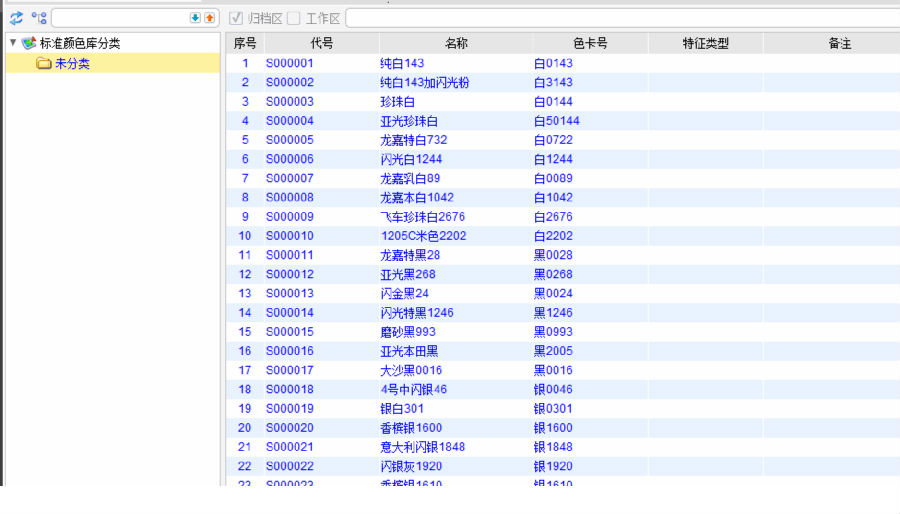Enable the 工作区 checkbox
Viewport: 900px width, 514px height.
coord(294,18)
